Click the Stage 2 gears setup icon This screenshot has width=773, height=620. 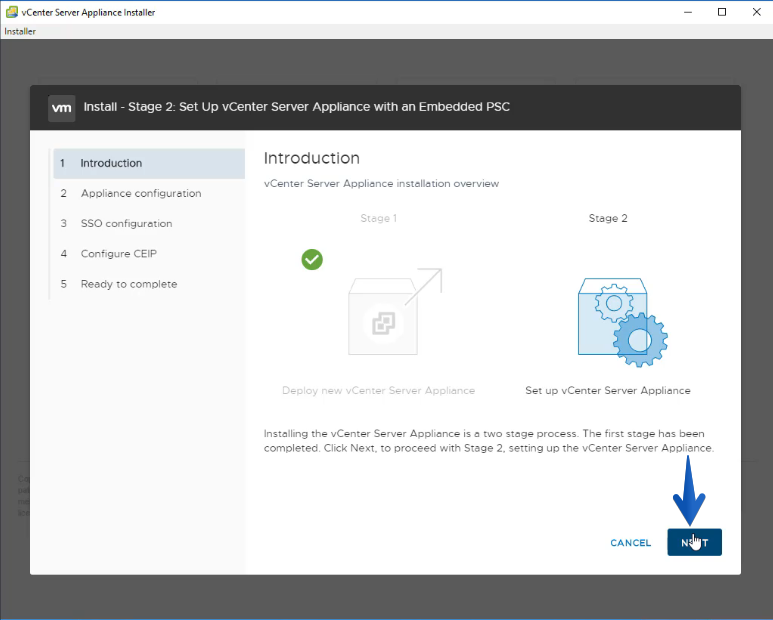(623, 322)
